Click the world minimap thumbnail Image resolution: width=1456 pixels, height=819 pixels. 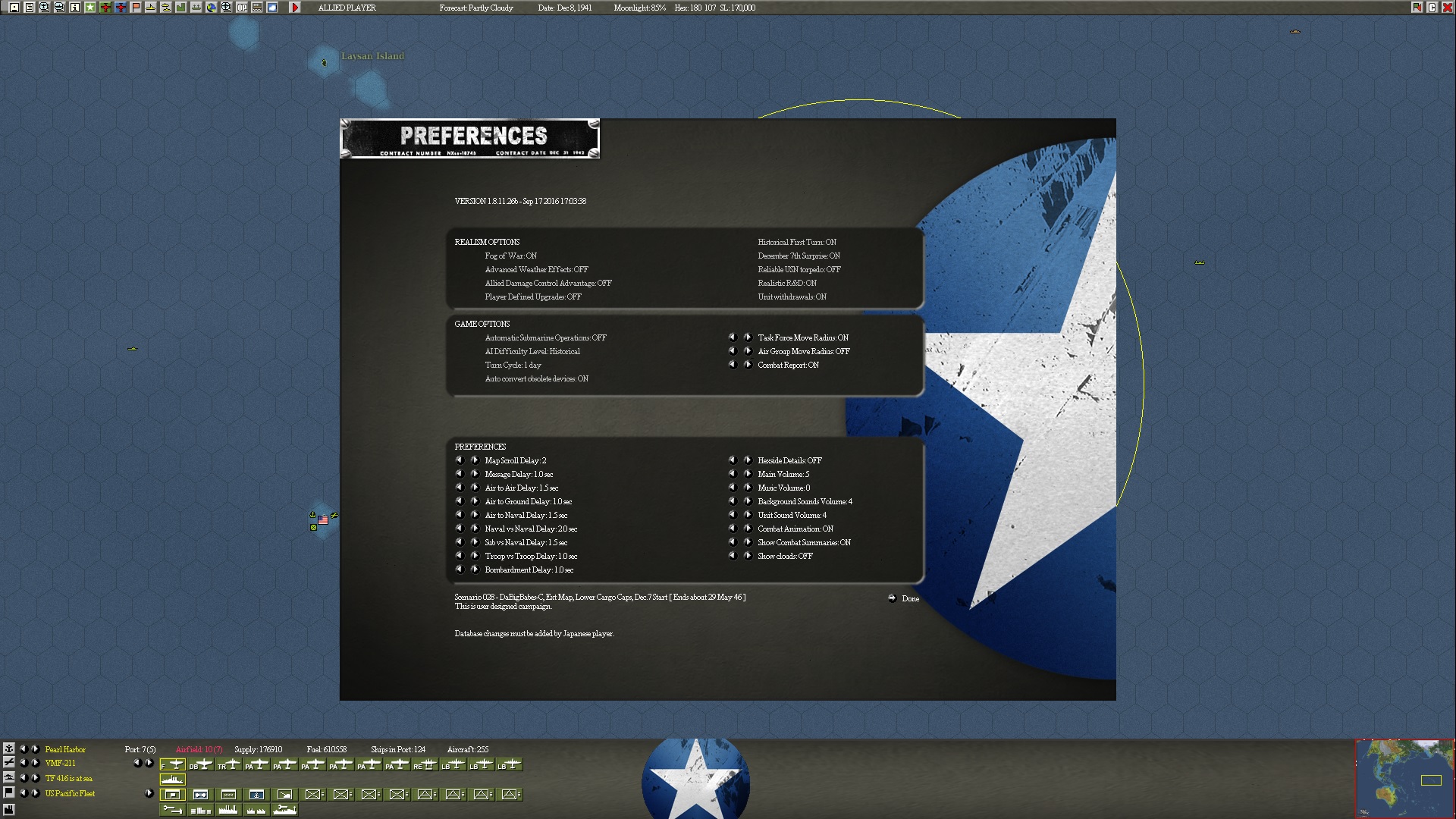click(1404, 778)
